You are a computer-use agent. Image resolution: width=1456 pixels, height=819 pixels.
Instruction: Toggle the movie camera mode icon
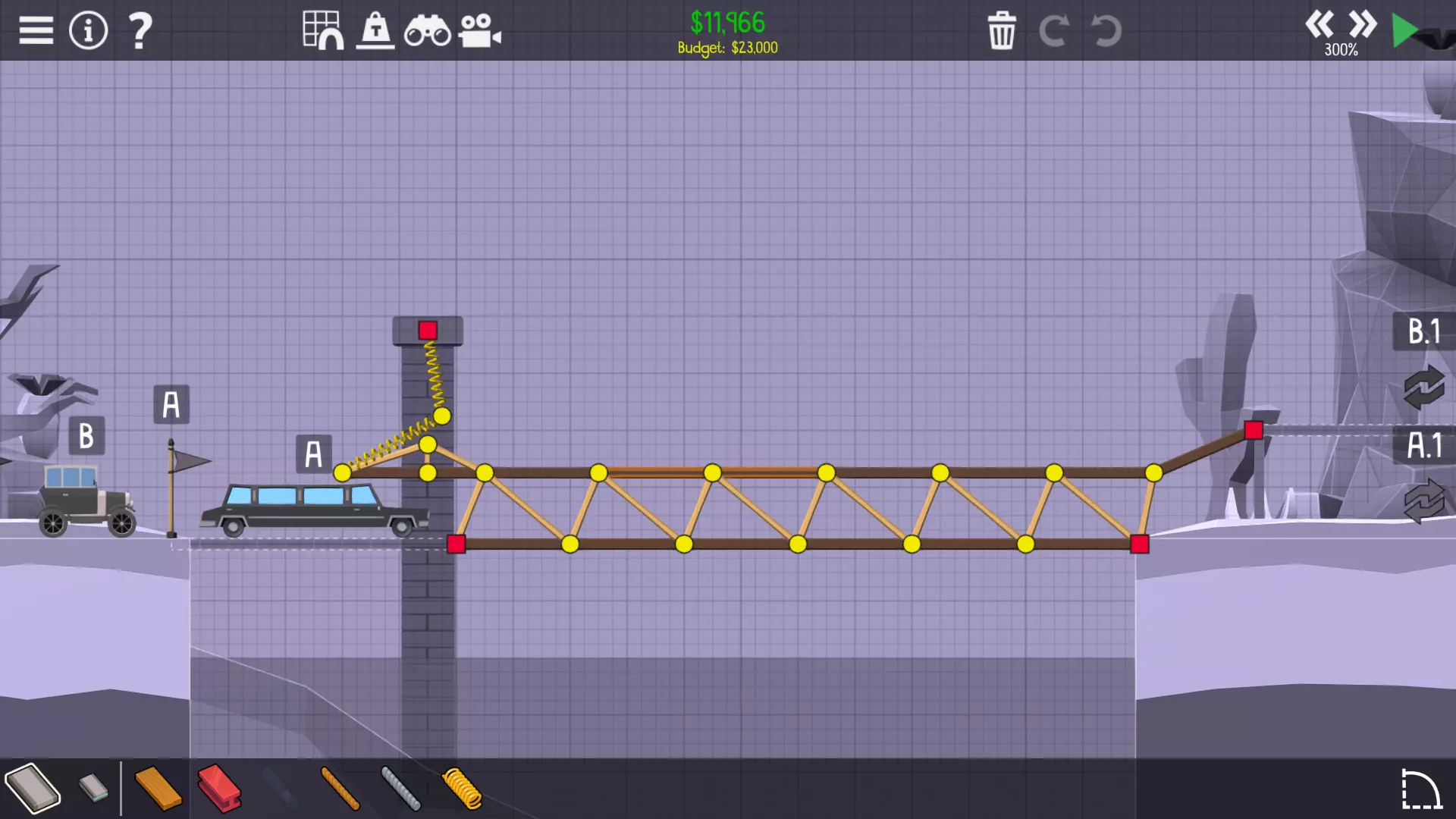point(479,31)
